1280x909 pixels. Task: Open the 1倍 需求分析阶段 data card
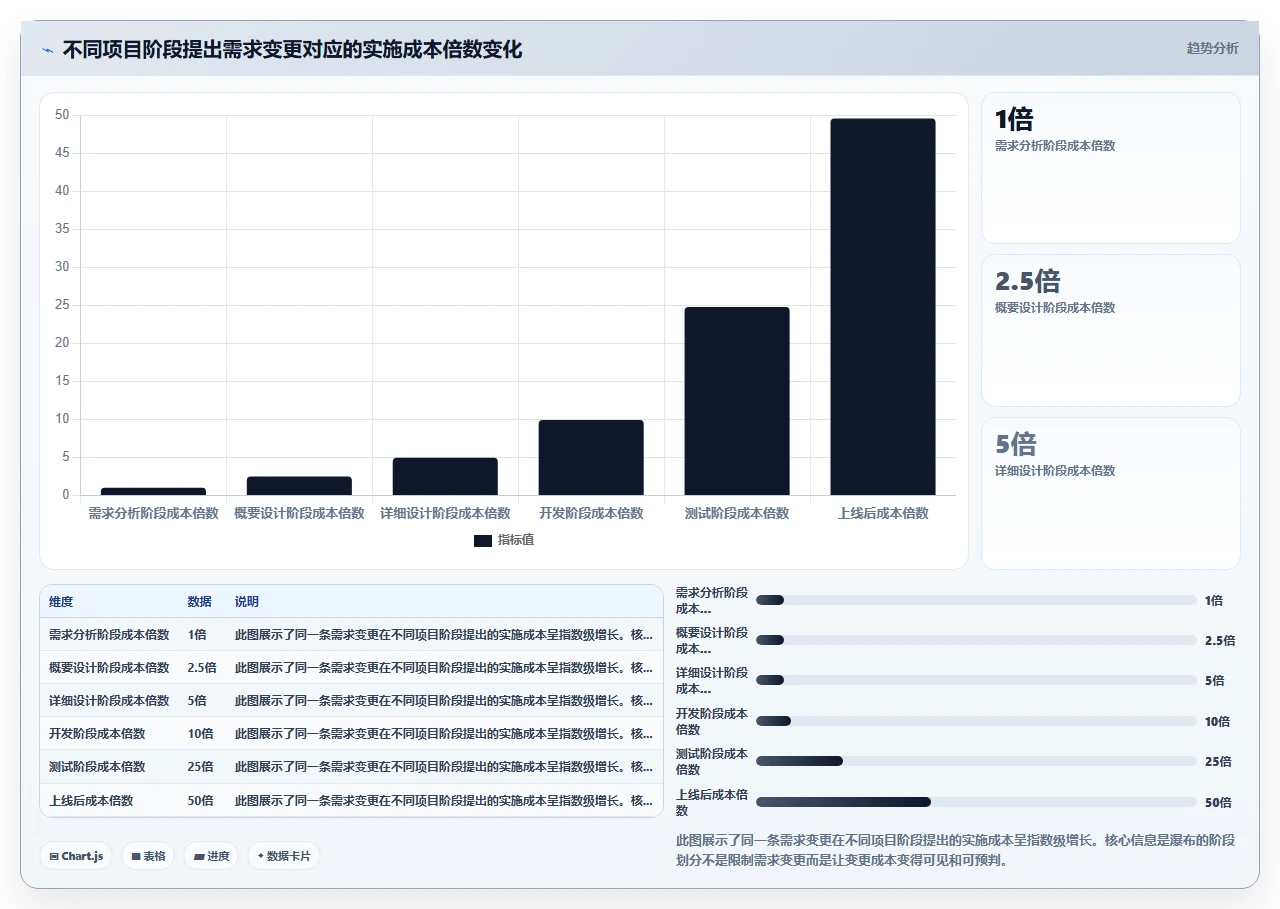(1111, 168)
